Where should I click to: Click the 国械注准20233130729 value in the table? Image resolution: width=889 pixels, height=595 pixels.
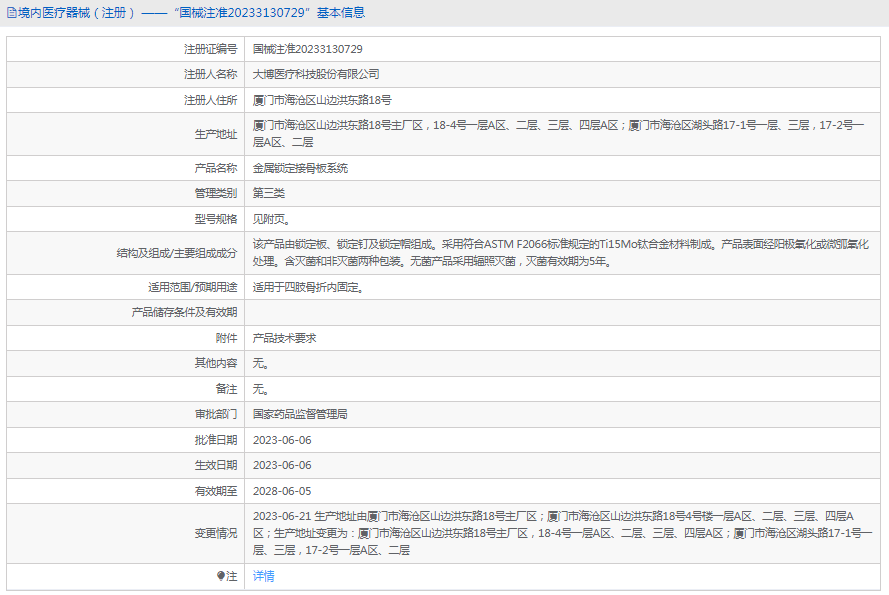(308, 49)
